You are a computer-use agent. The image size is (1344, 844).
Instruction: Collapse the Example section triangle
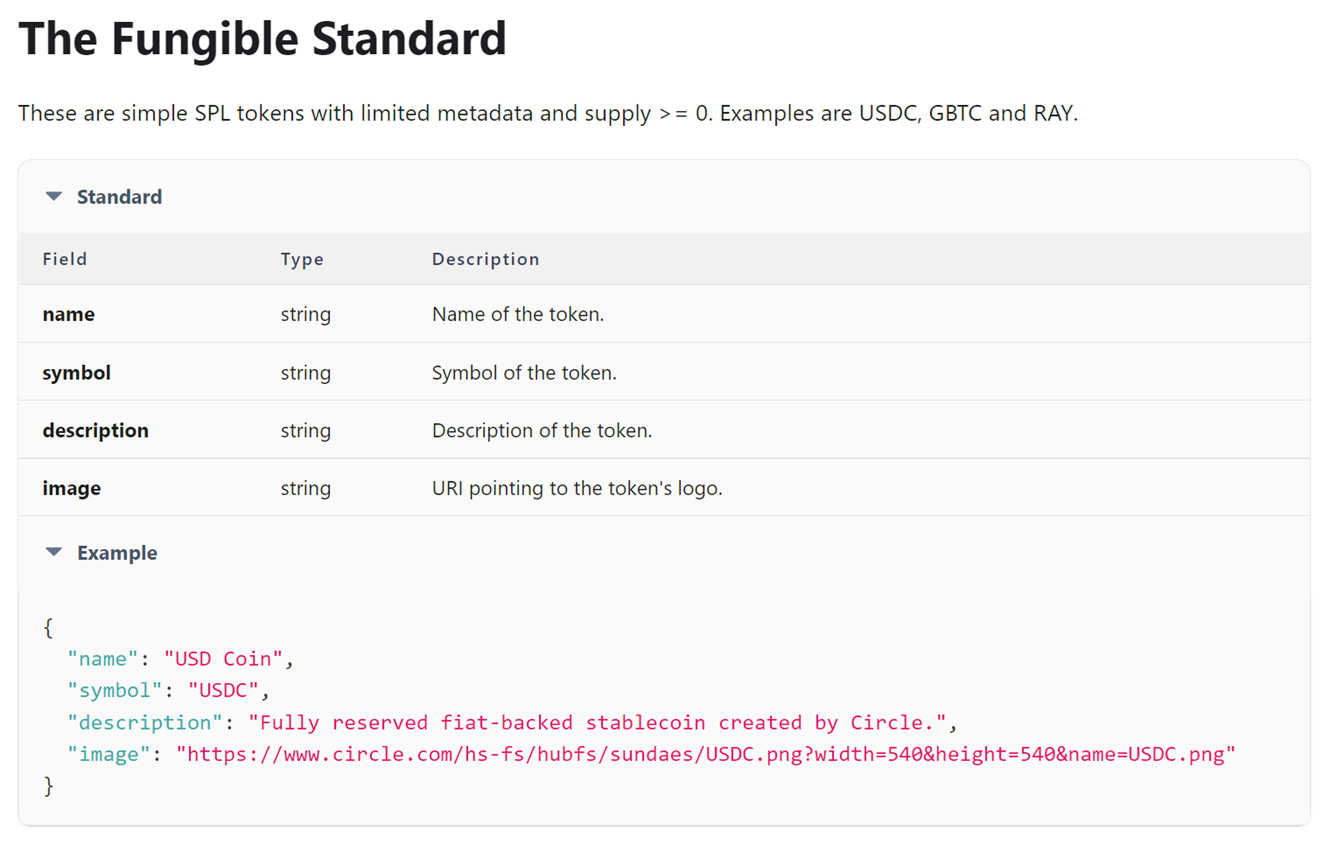coord(54,553)
